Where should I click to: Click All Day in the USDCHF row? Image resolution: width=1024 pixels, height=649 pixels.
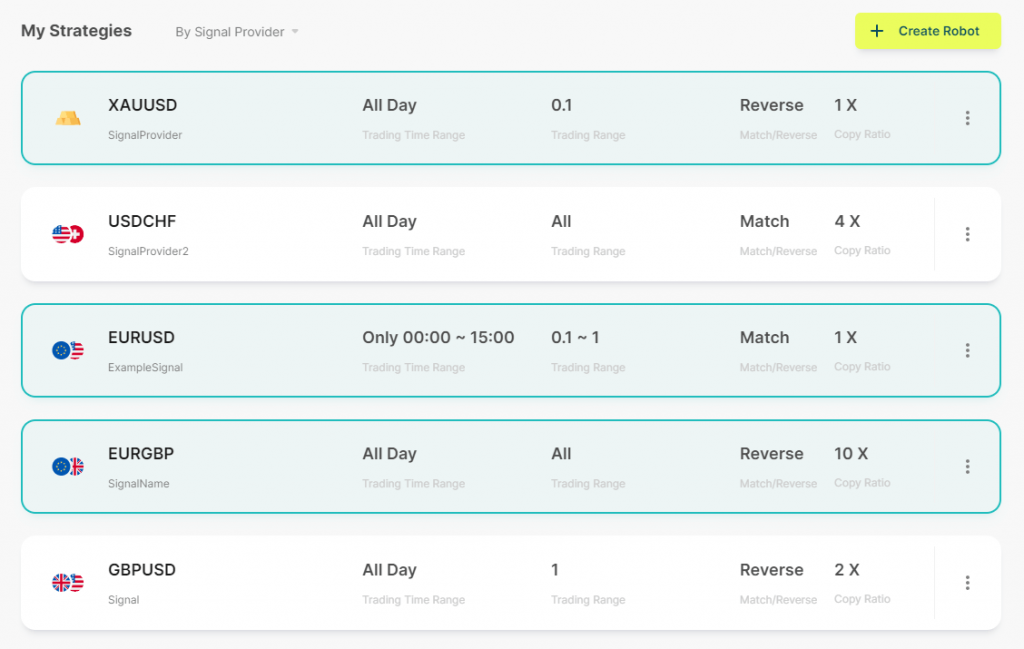tap(389, 221)
